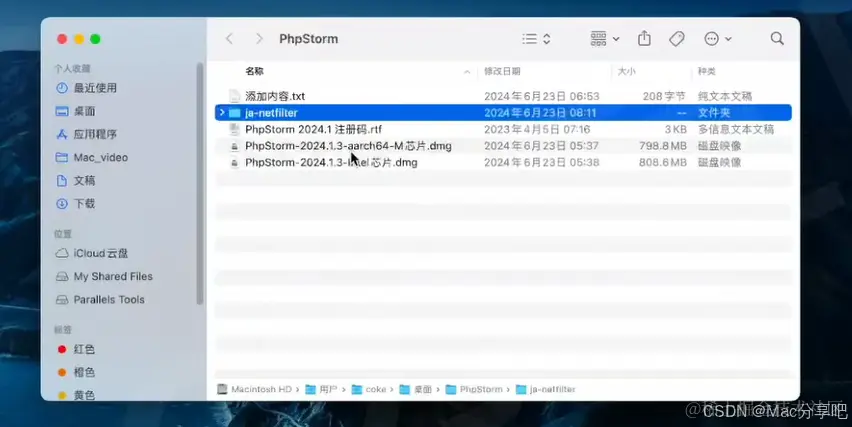Open Parallels Tools location
852x427 pixels.
coord(100,299)
